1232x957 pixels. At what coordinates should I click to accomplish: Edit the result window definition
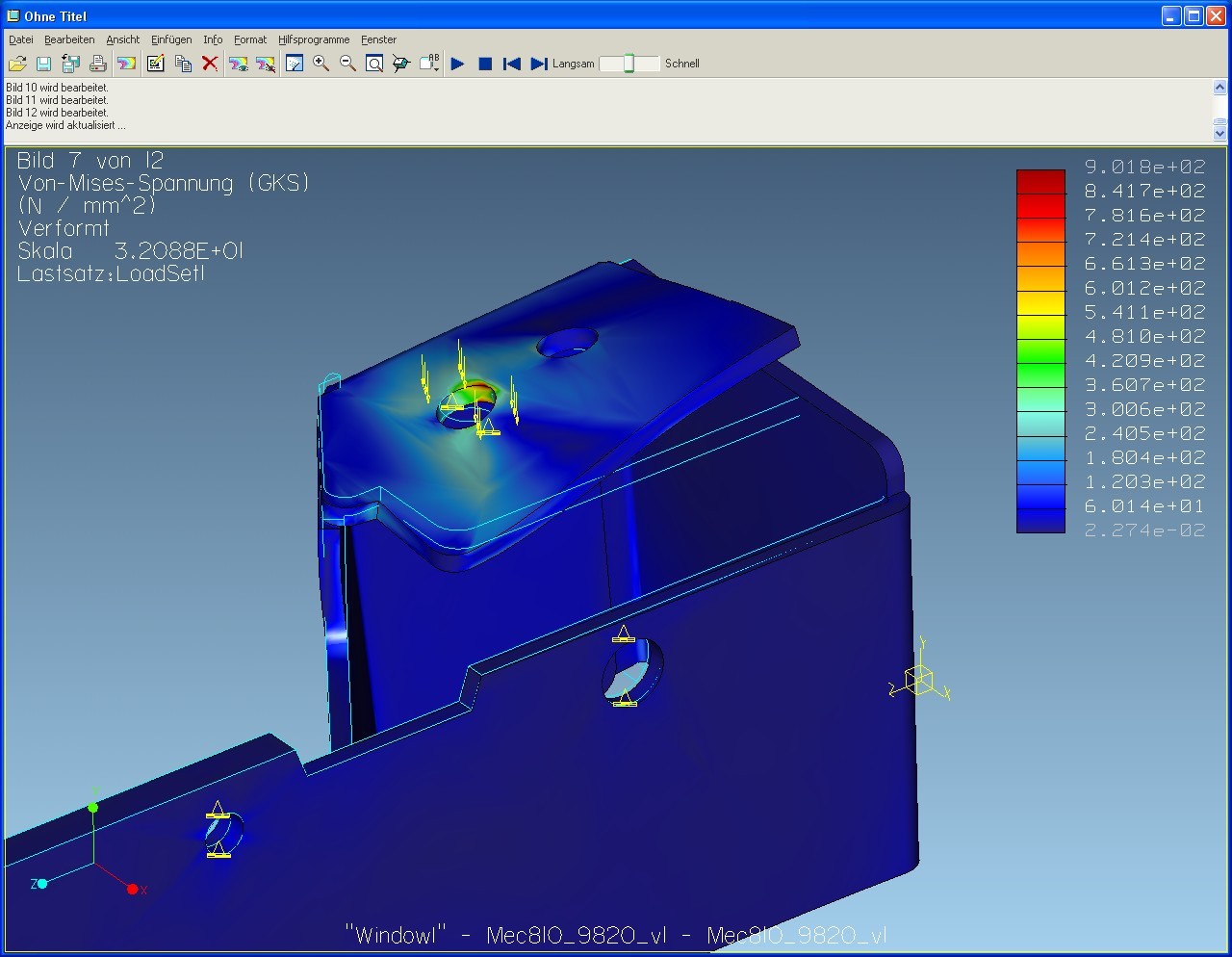[x=156, y=64]
